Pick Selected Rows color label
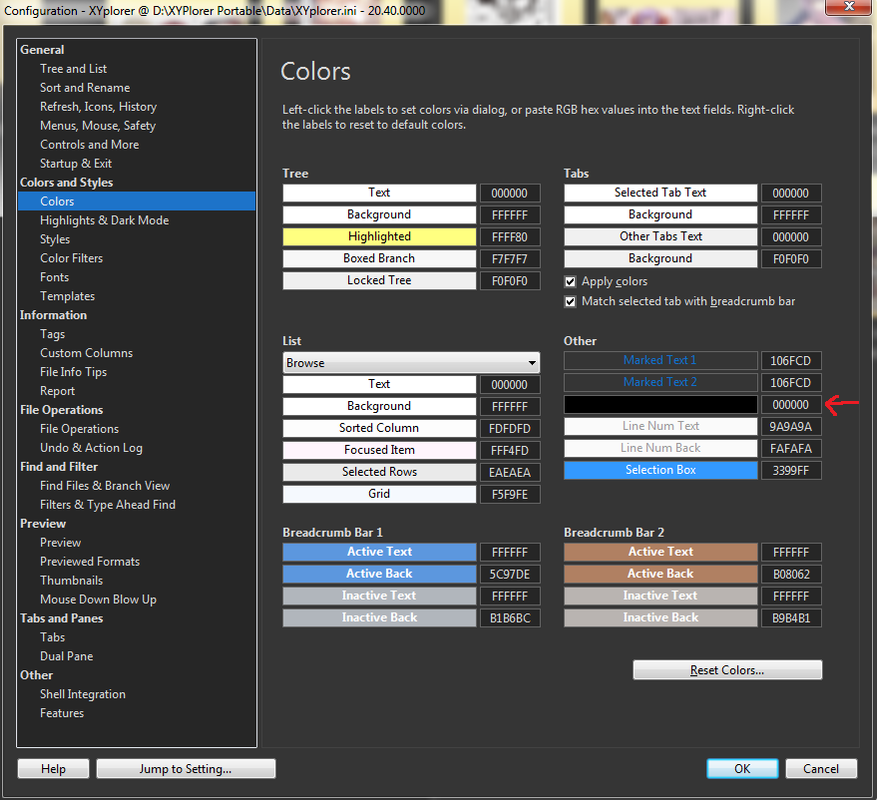Image resolution: width=877 pixels, height=800 pixels. 379,472
